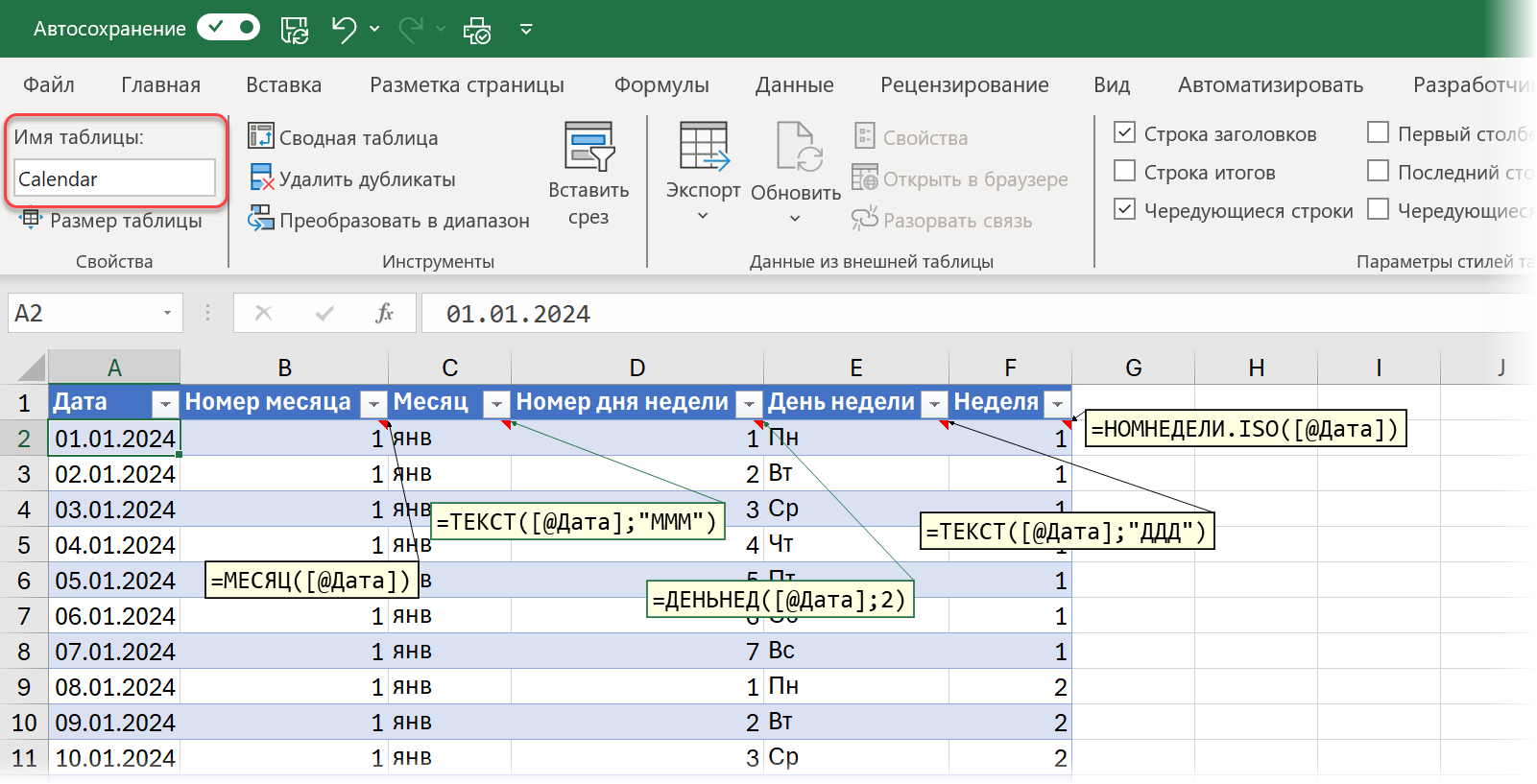The image size is (1537, 784).
Task: Select column D header
Action: 637,368
